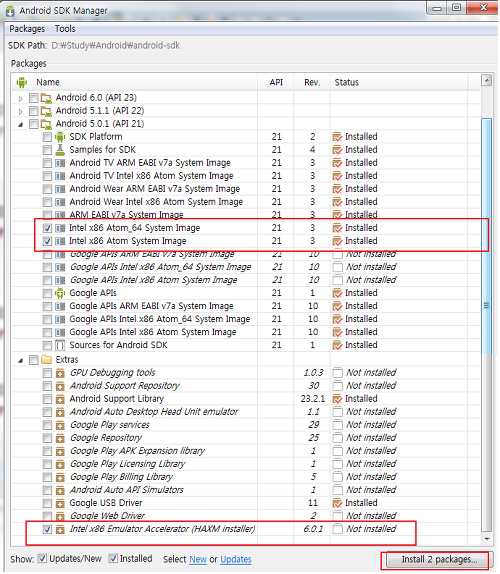Click the Android Auto API Simulators package icon
Screen dimensions: 500x574
pyautogui.click(x=60, y=491)
